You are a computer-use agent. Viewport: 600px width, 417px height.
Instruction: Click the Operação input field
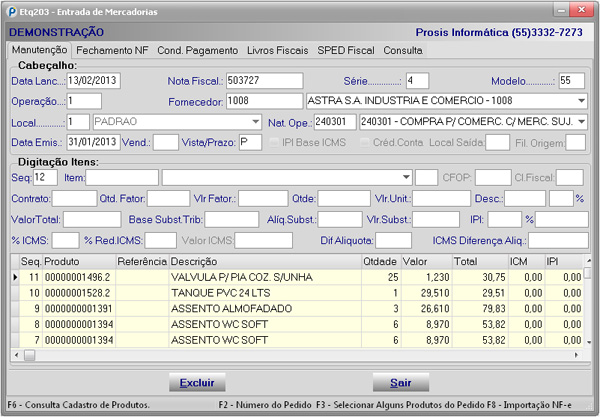[x=84, y=101]
